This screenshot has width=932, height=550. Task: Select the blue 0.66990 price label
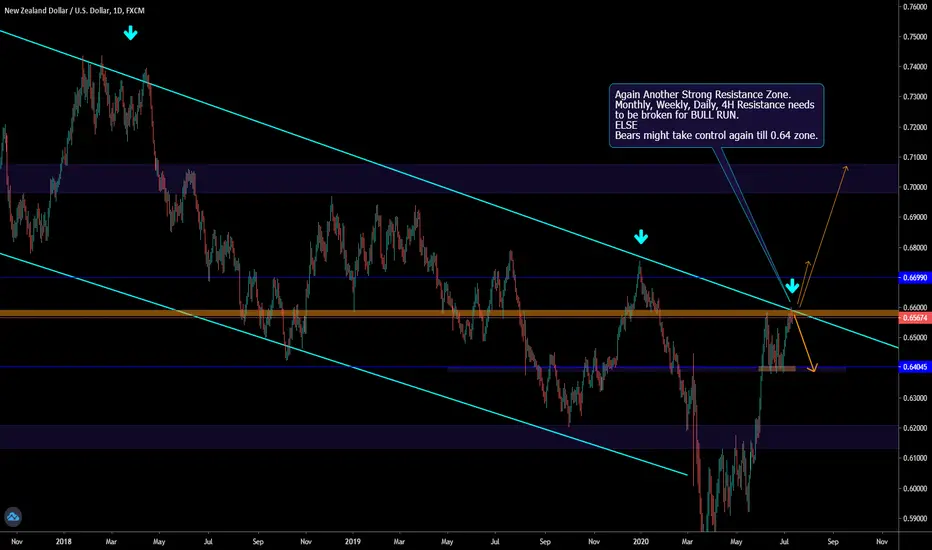pyautogui.click(x=915, y=278)
